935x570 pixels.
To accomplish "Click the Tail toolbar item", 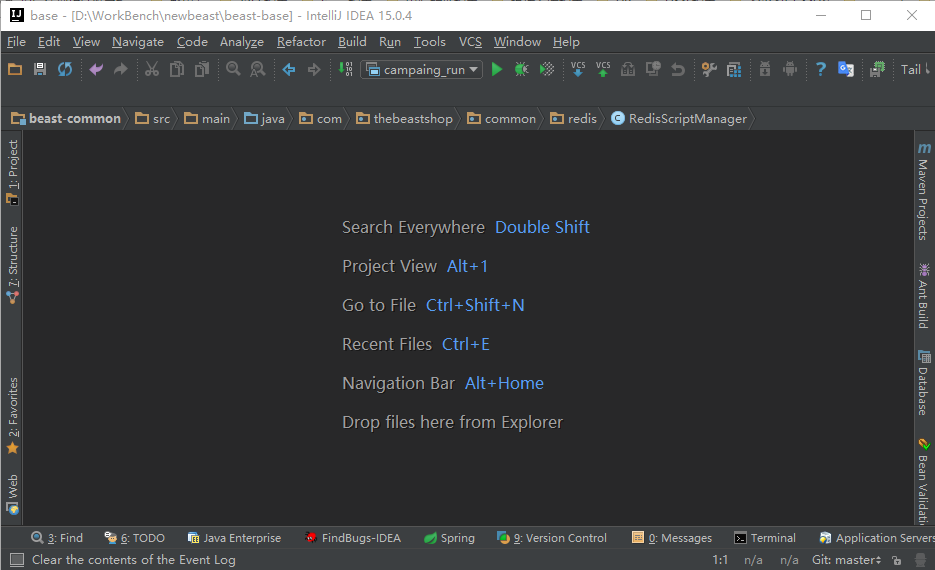I will pyautogui.click(x=911, y=70).
